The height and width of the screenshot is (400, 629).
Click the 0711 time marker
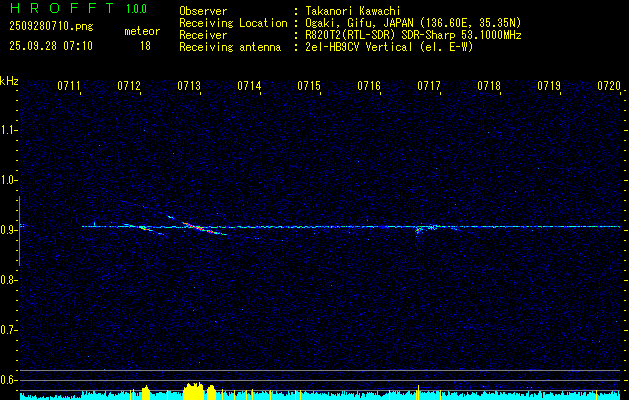(69, 86)
